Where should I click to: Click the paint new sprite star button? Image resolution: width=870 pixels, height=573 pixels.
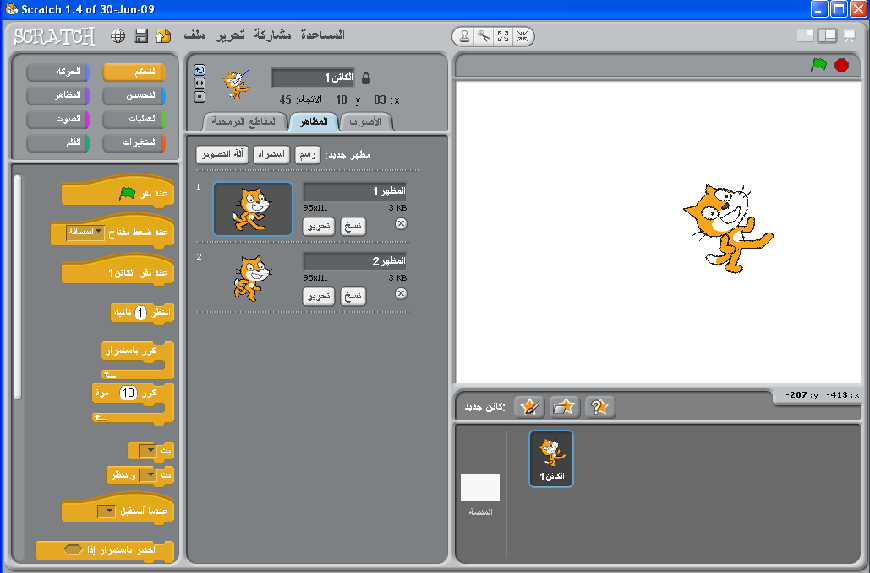click(530, 406)
